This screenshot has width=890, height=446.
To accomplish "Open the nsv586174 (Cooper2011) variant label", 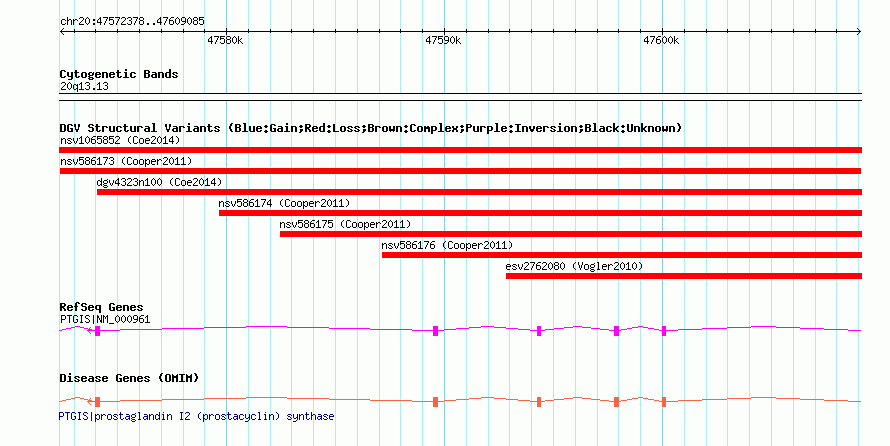I will [x=284, y=203].
